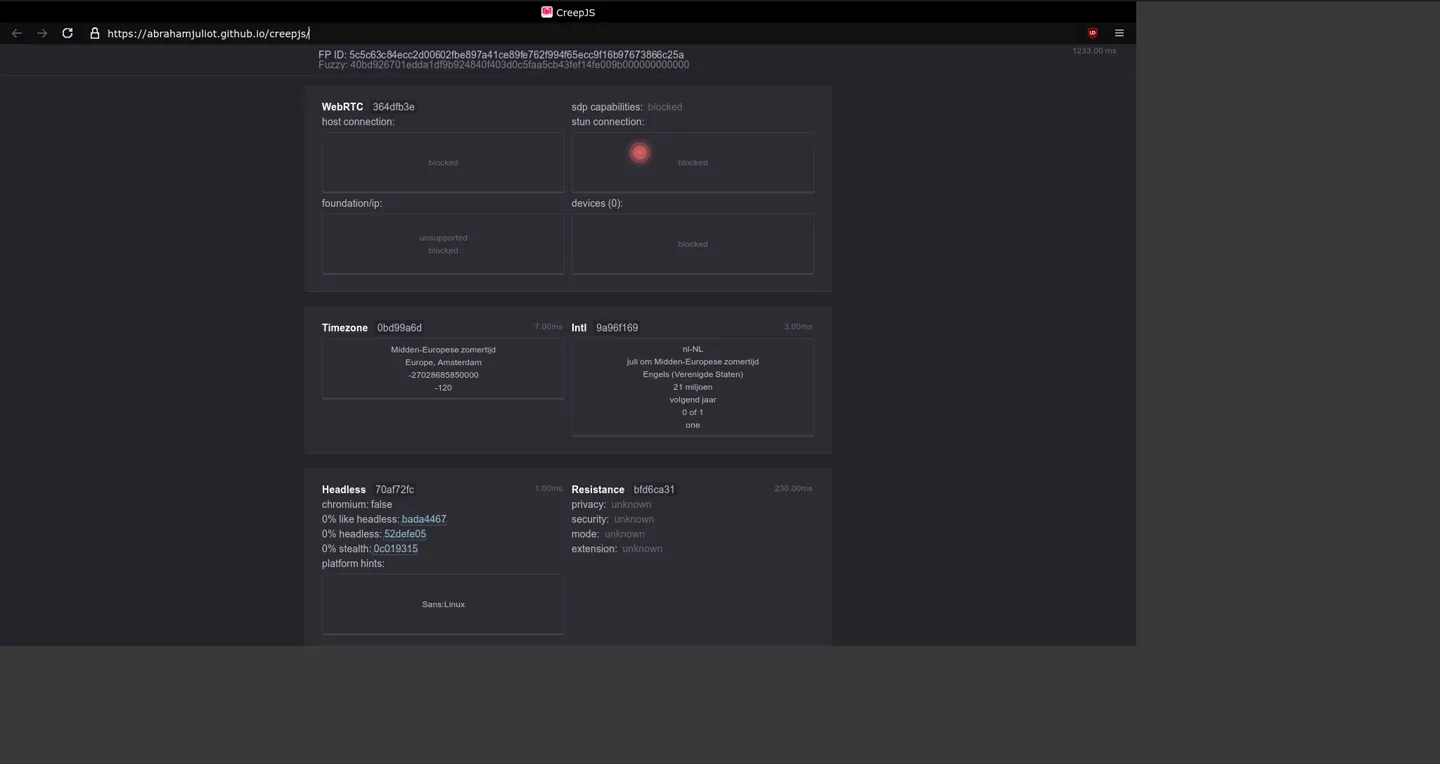Viewport: 1440px width, 764px height.
Task: Click the padlock icon in address bar
Action: click(95, 33)
